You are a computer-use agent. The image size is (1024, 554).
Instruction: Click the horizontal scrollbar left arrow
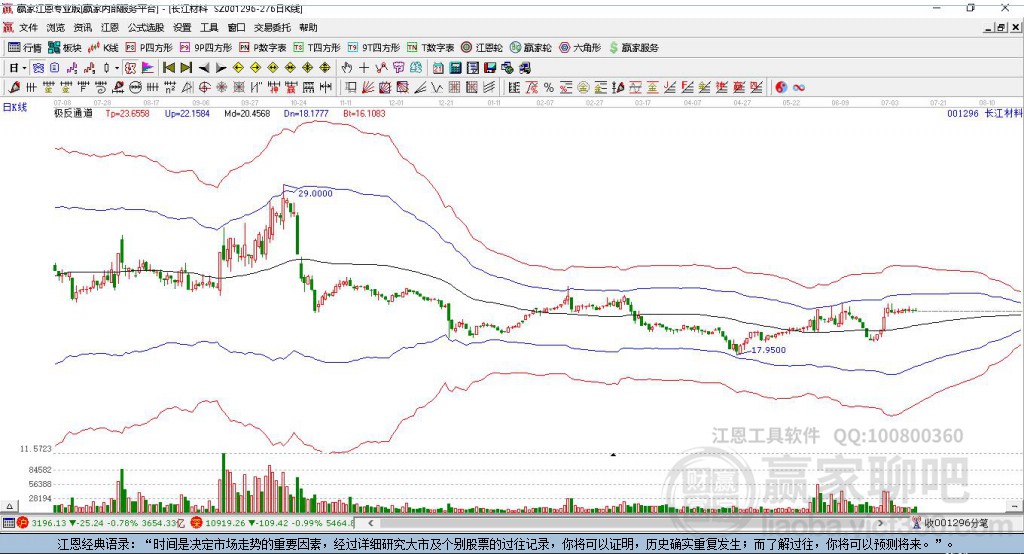click(370, 523)
